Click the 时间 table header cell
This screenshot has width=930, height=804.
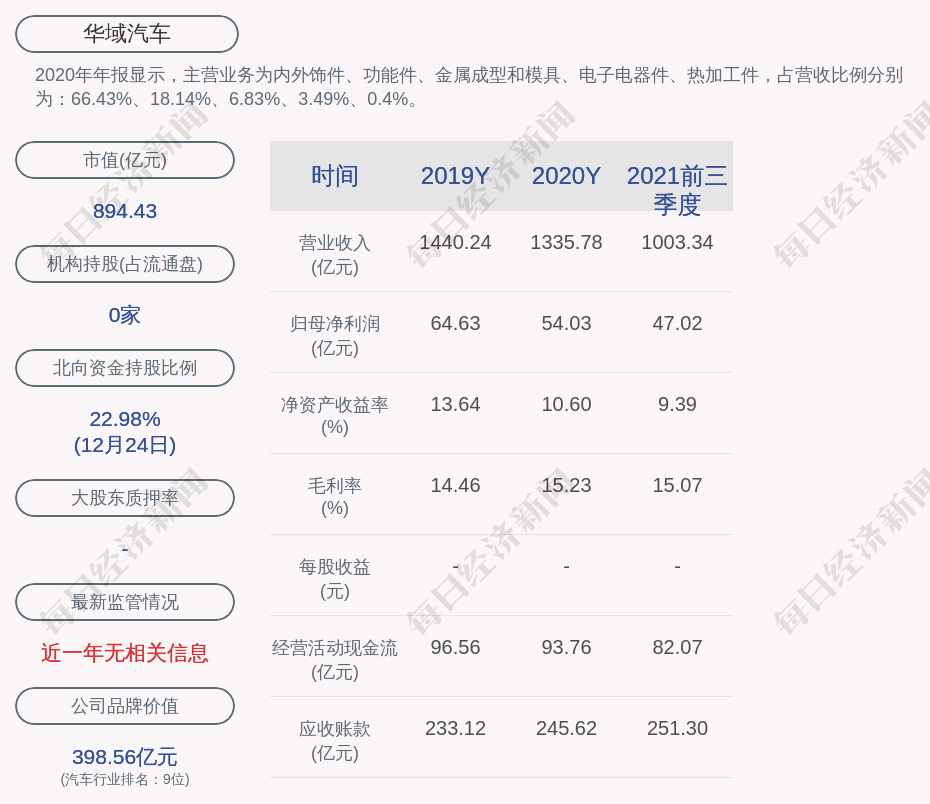coord(334,176)
